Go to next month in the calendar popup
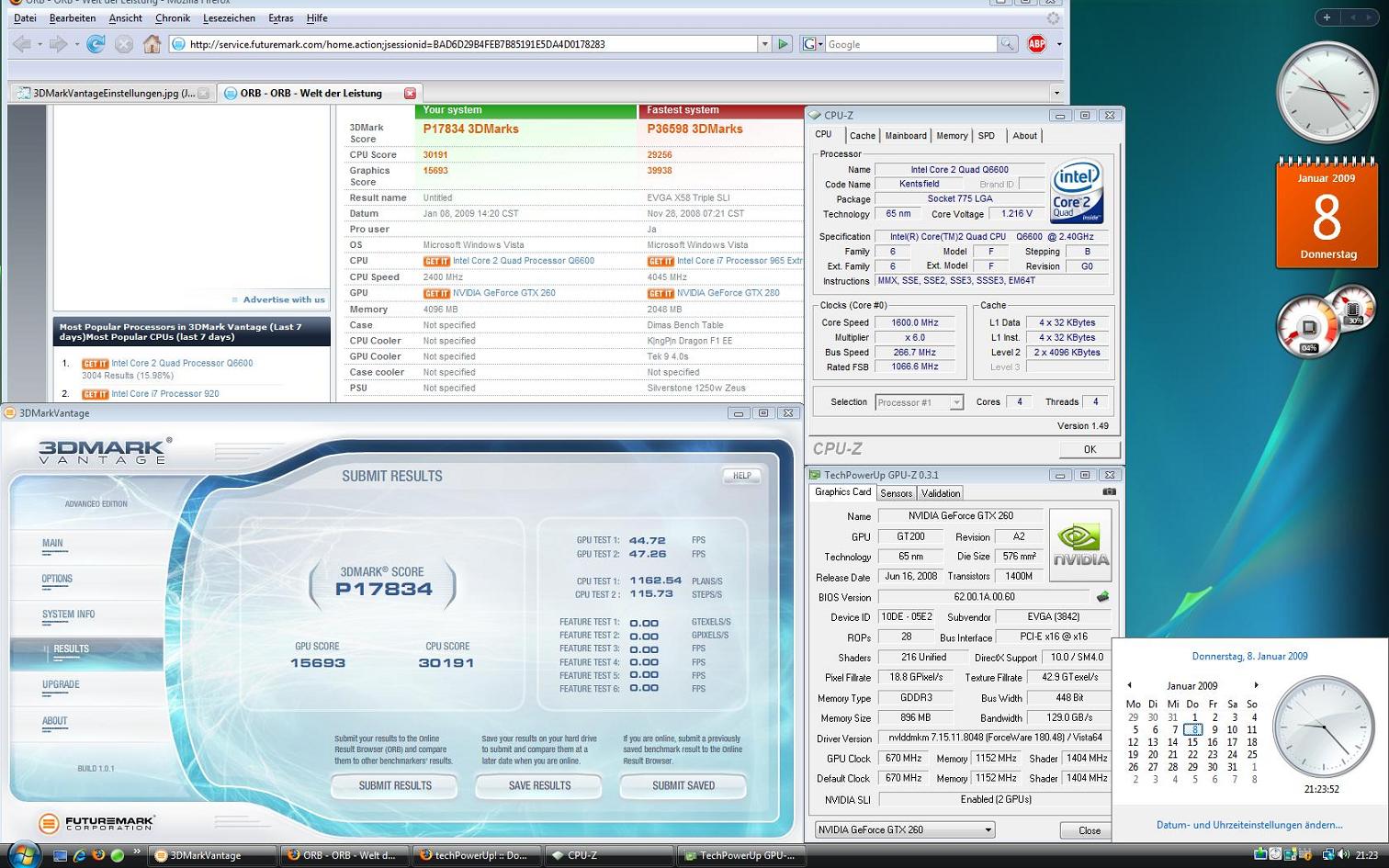1389x868 pixels. (1256, 685)
